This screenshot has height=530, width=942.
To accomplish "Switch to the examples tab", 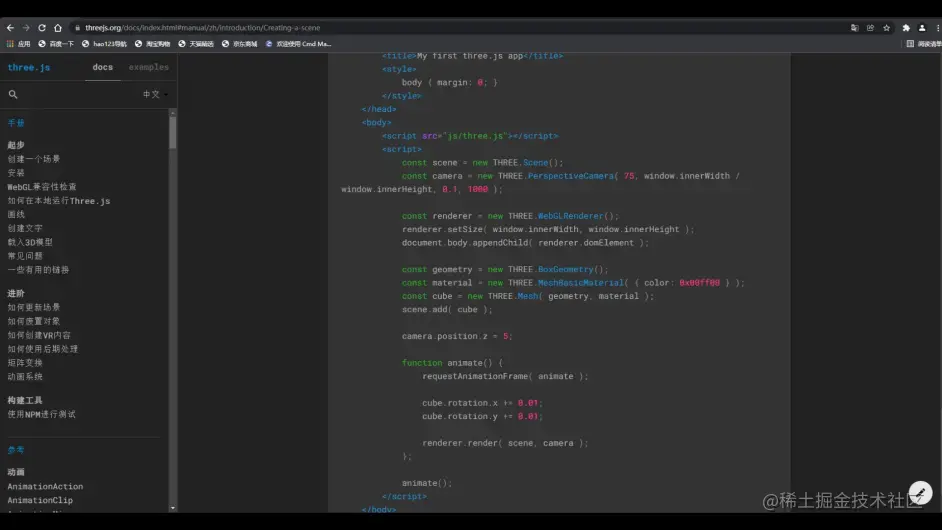I will point(148,67).
